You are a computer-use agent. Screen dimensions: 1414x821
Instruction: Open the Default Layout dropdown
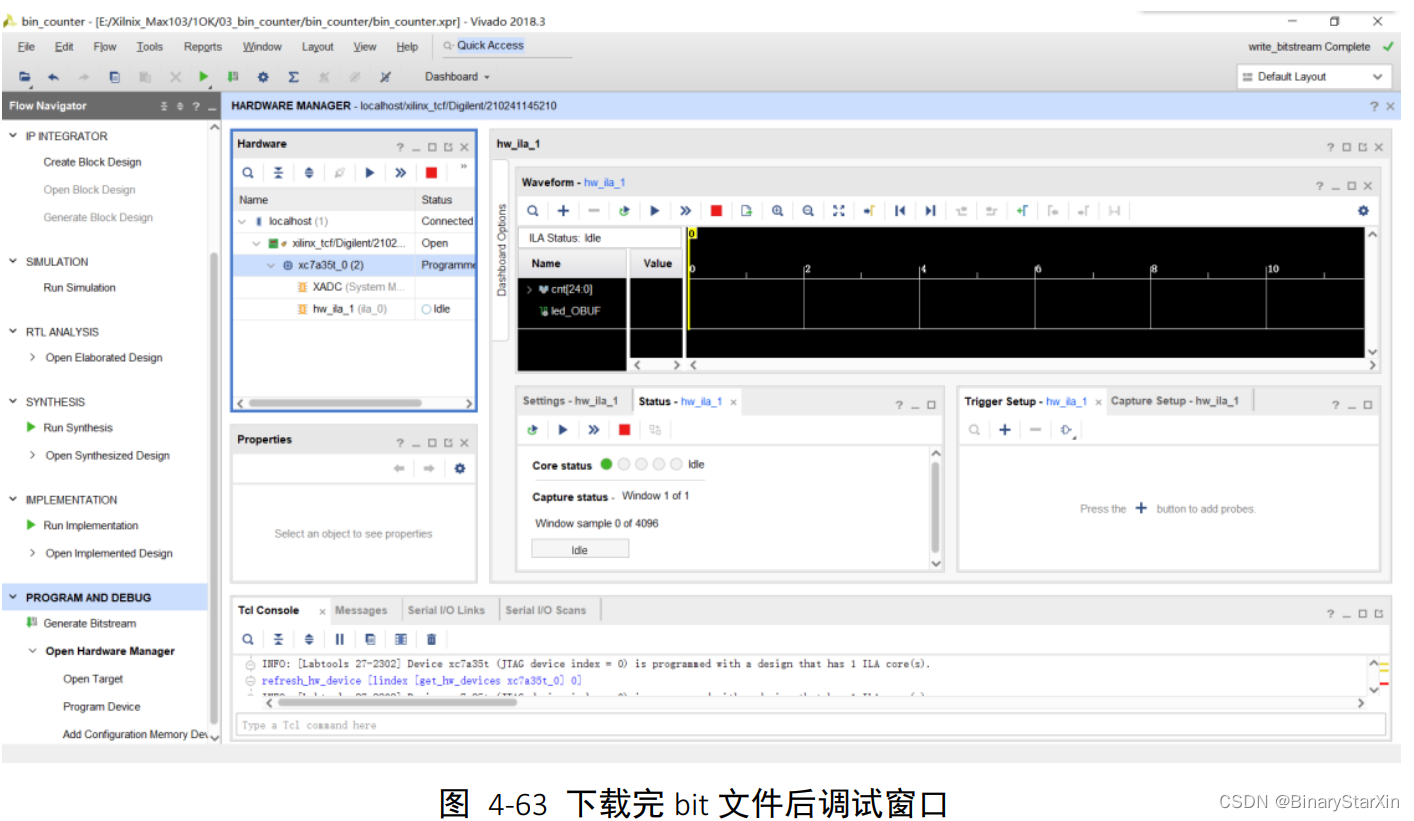click(x=1314, y=76)
